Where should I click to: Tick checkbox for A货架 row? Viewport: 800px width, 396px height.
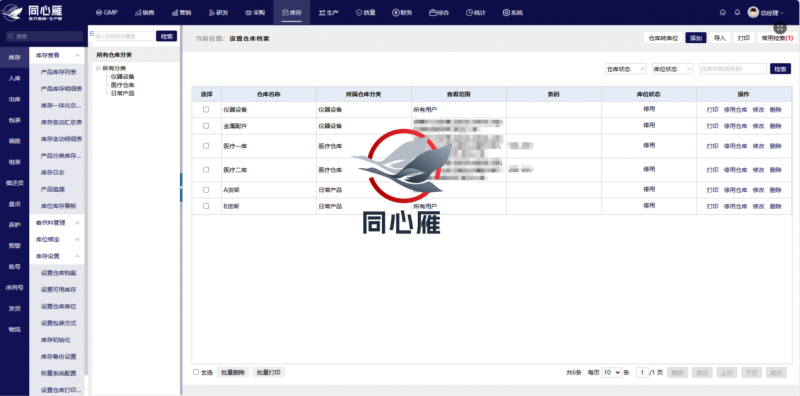point(206,190)
